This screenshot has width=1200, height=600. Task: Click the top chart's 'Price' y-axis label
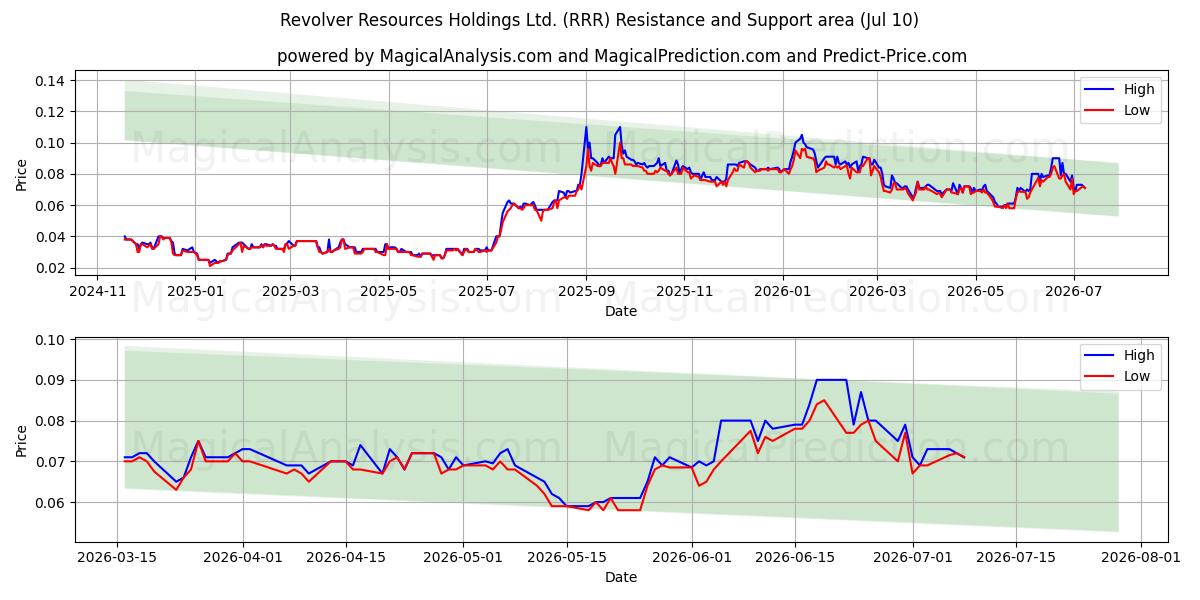[22, 174]
